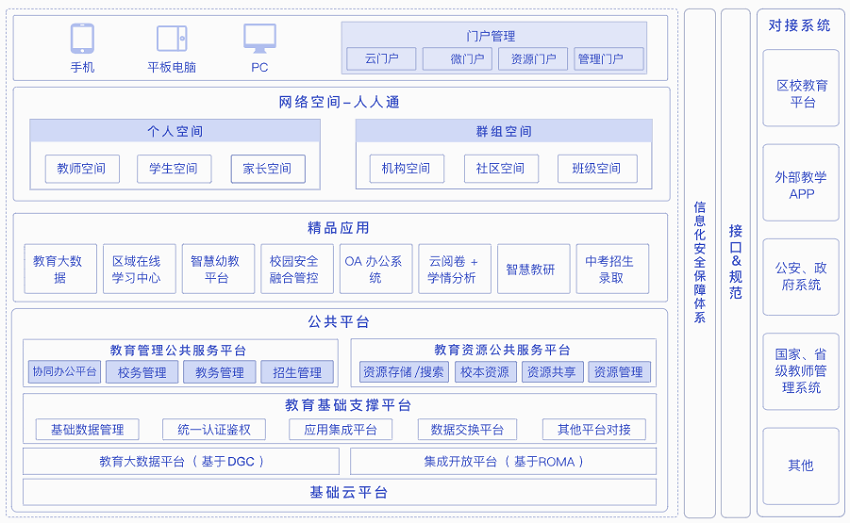850x523 pixels.
Task: Select the 中考招生录取 tile
Action: [613, 269]
